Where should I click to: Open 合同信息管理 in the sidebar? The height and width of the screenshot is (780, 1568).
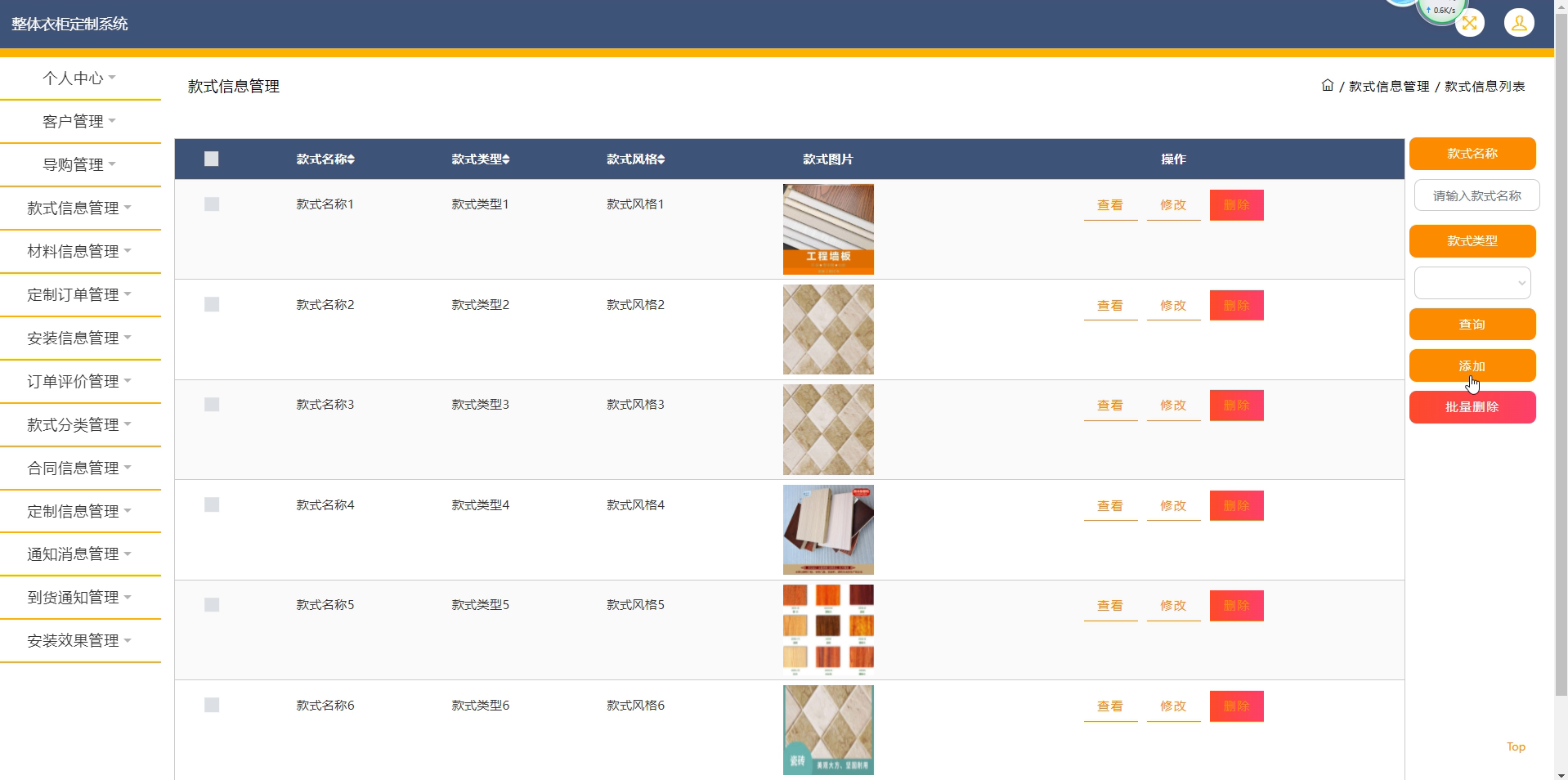tap(80, 468)
